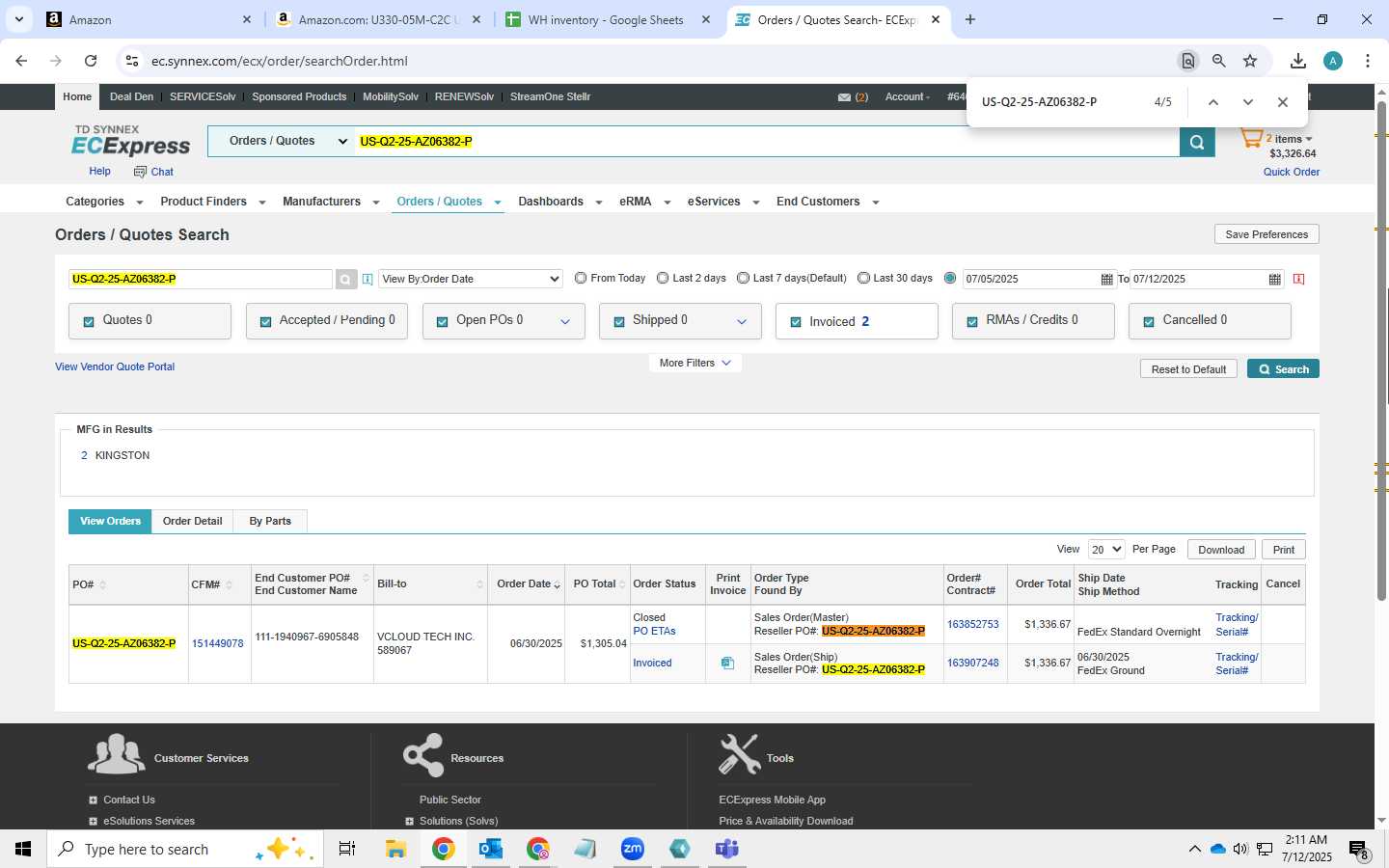
Task: Toggle the Quotes checkbox
Action: point(89,322)
